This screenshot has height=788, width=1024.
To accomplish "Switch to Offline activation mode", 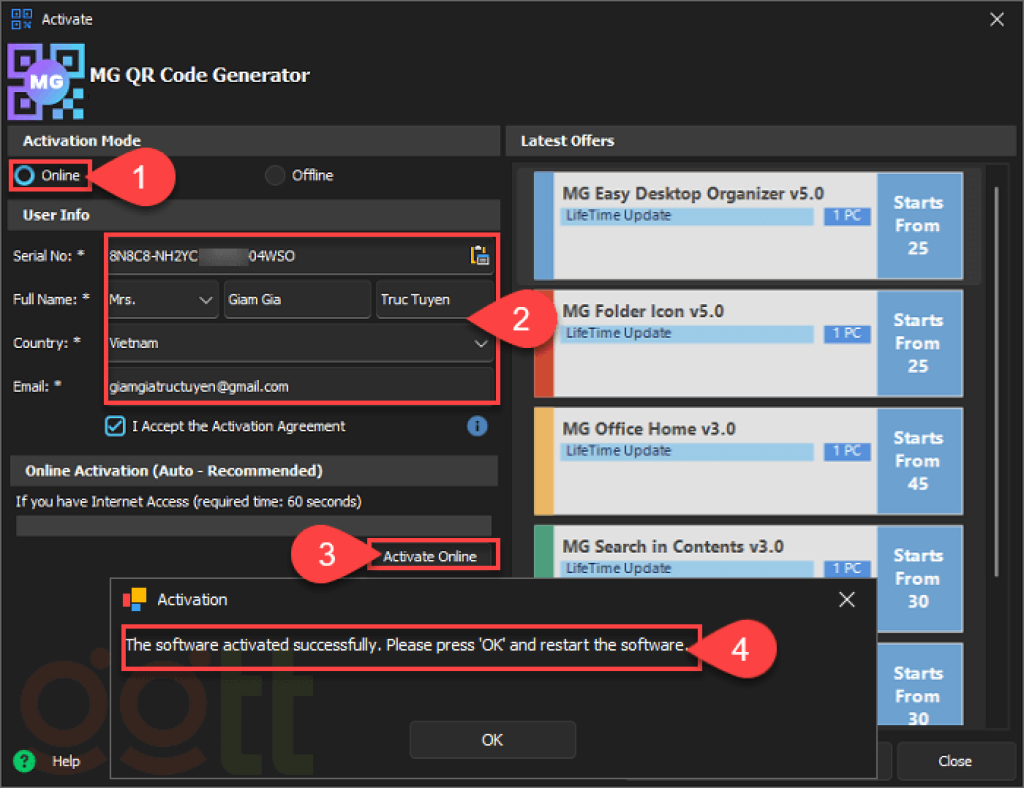I will (275, 174).
